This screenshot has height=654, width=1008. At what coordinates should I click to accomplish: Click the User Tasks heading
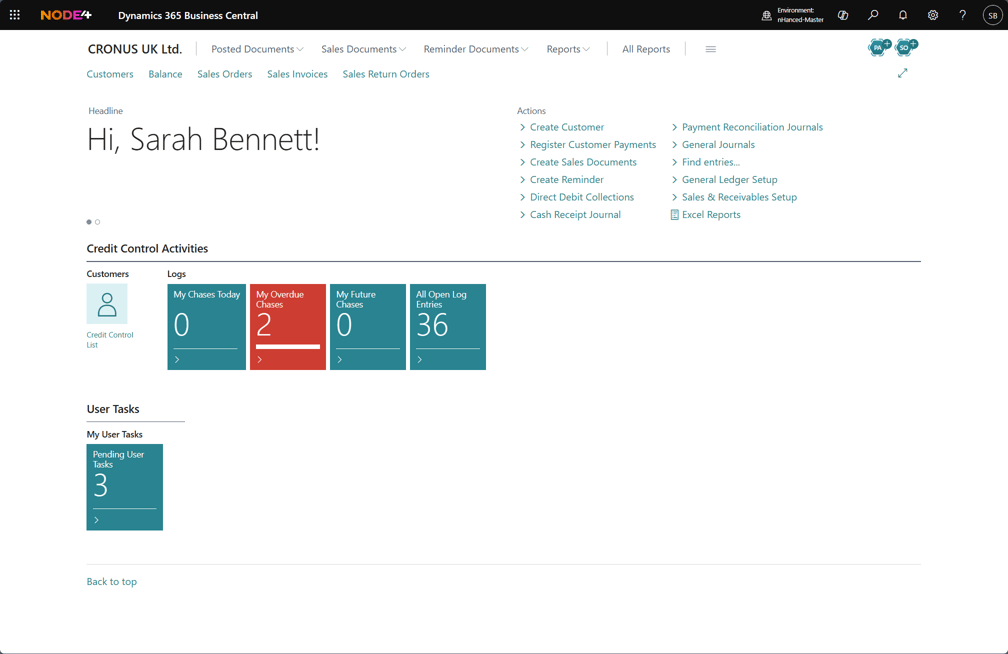pos(113,409)
